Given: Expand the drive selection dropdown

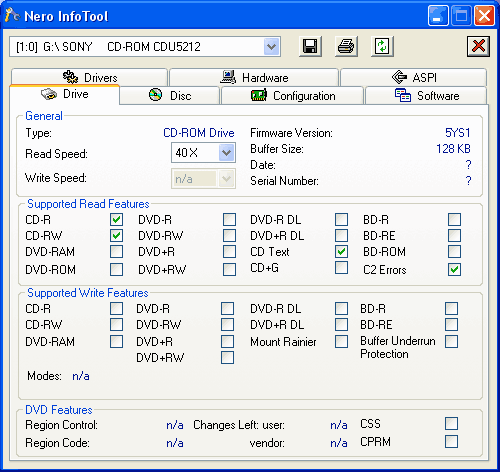Looking at the screenshot, I should coord(271,46).
